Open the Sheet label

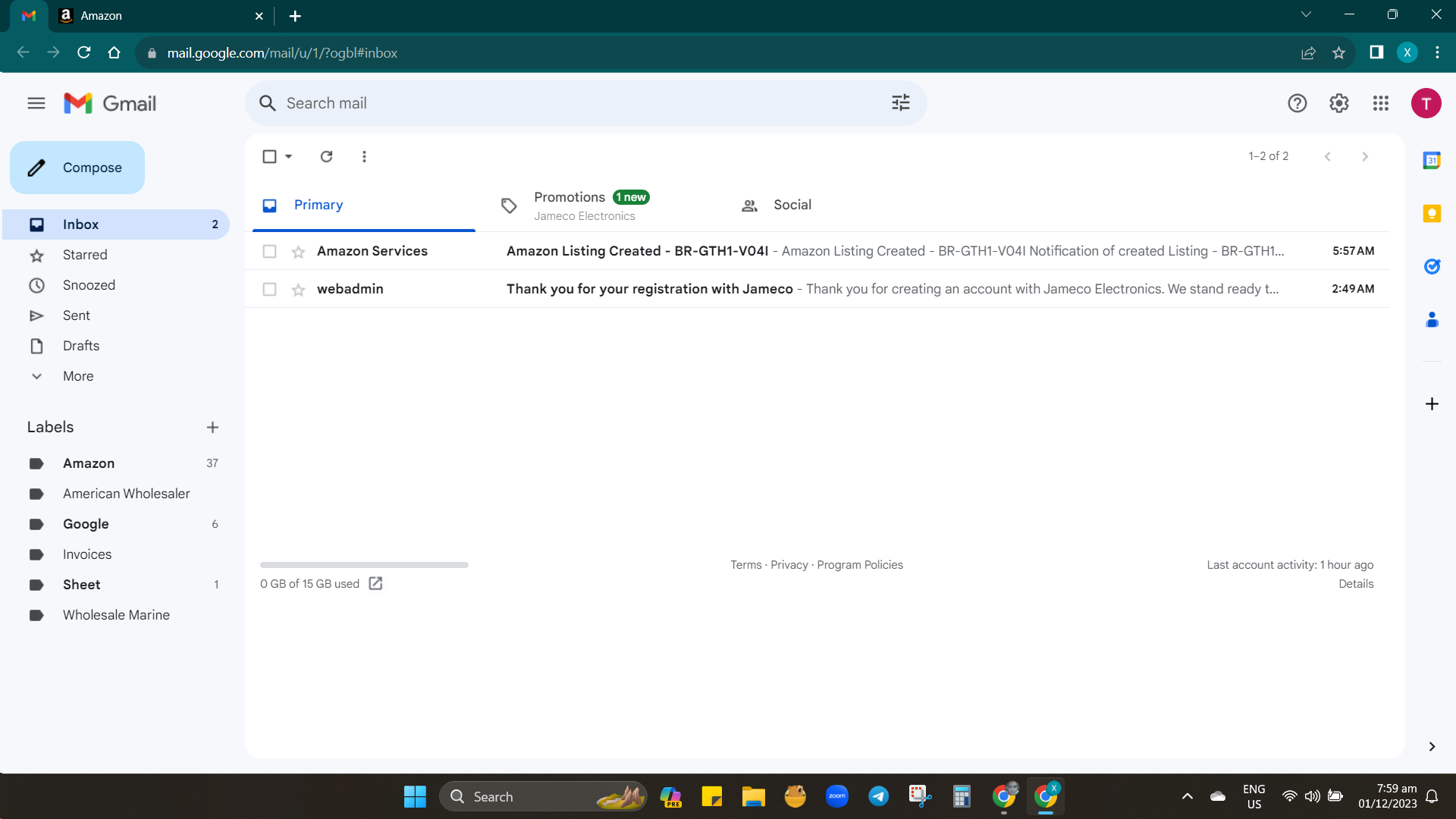[116, 585]
